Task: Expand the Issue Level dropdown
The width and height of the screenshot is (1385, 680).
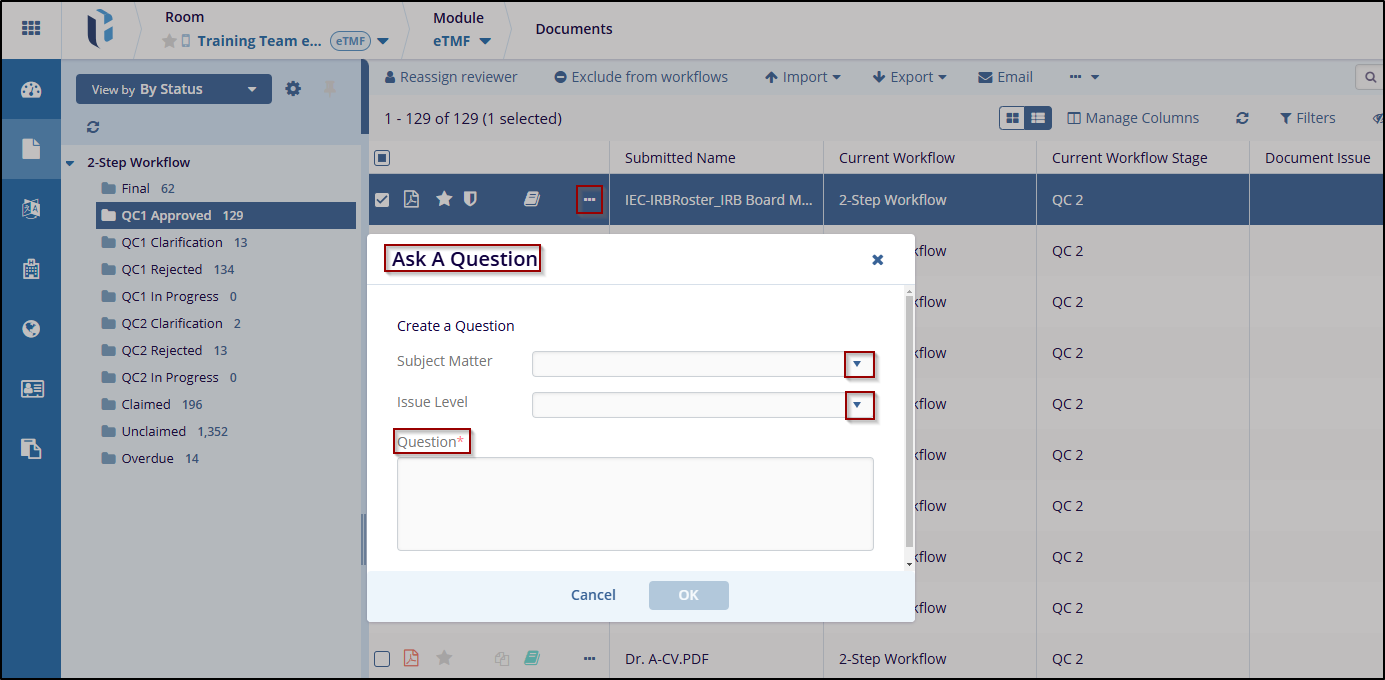Action: click(x=858, y=405)
